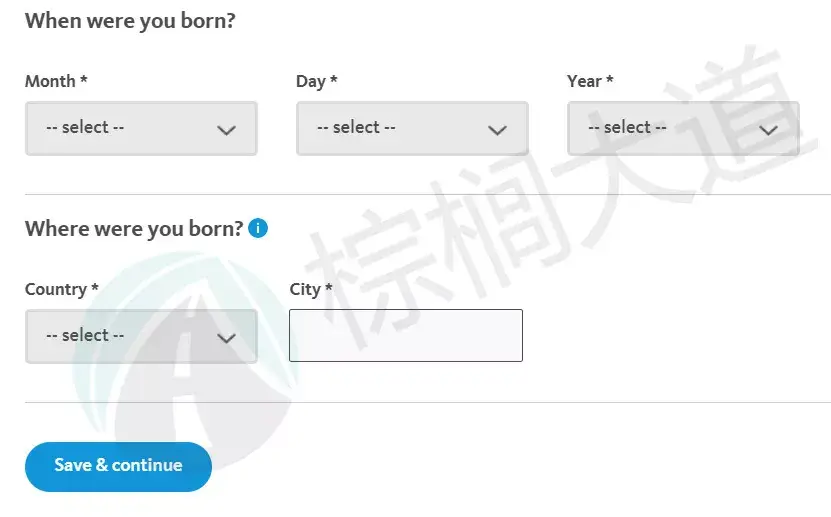Image resolution: width=831 pixels, height=517 pixels.
Task: Expand the Country select box
Action: click(x=140, y=336)
